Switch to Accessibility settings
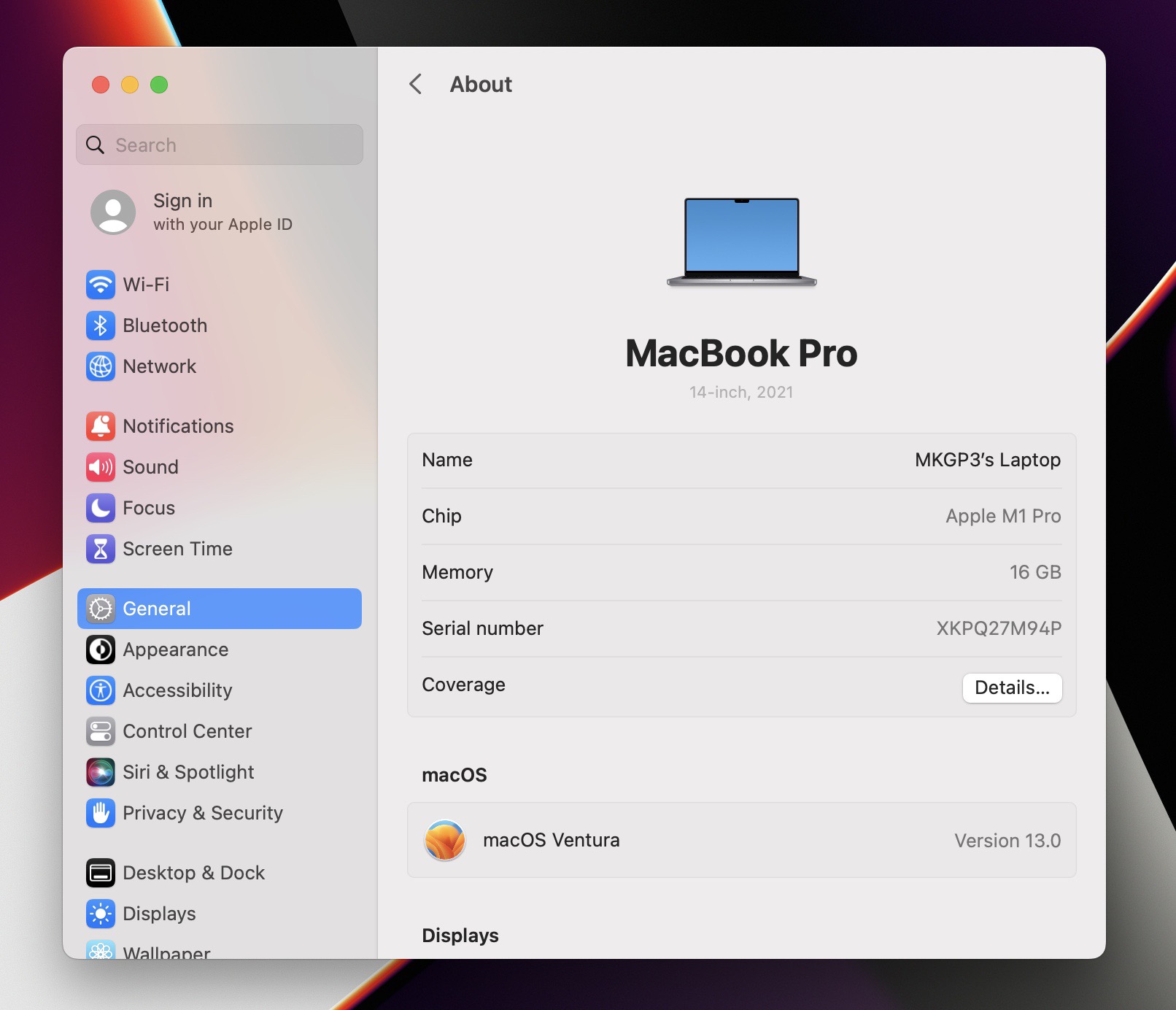Viewport: 1176px width, 1010px height. [x=177, y=690]
